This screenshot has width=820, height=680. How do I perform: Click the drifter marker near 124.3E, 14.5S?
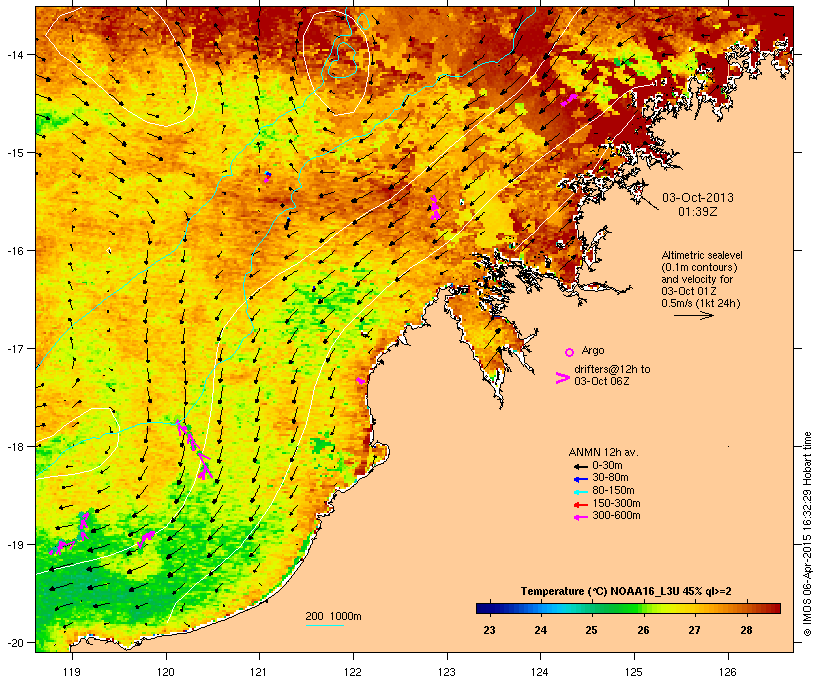569,99
